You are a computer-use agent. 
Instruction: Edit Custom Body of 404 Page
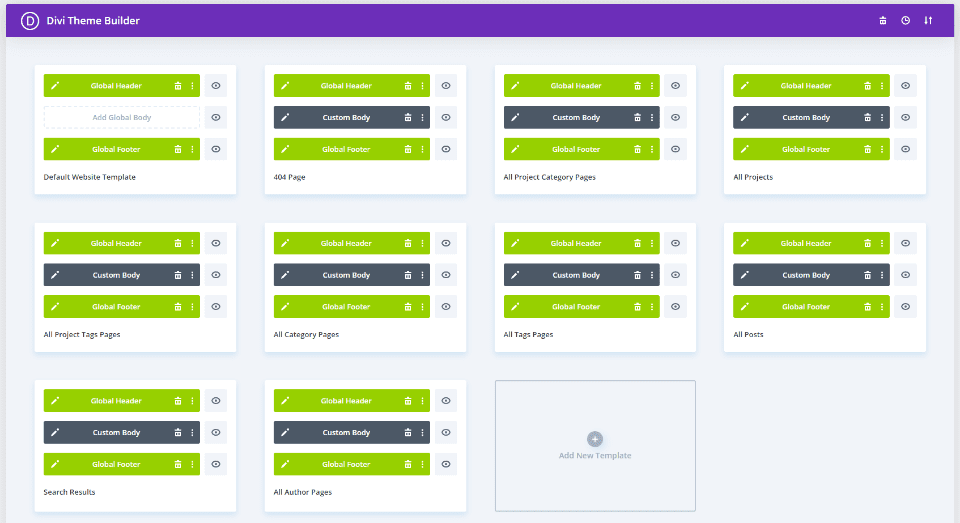(285, 118)
